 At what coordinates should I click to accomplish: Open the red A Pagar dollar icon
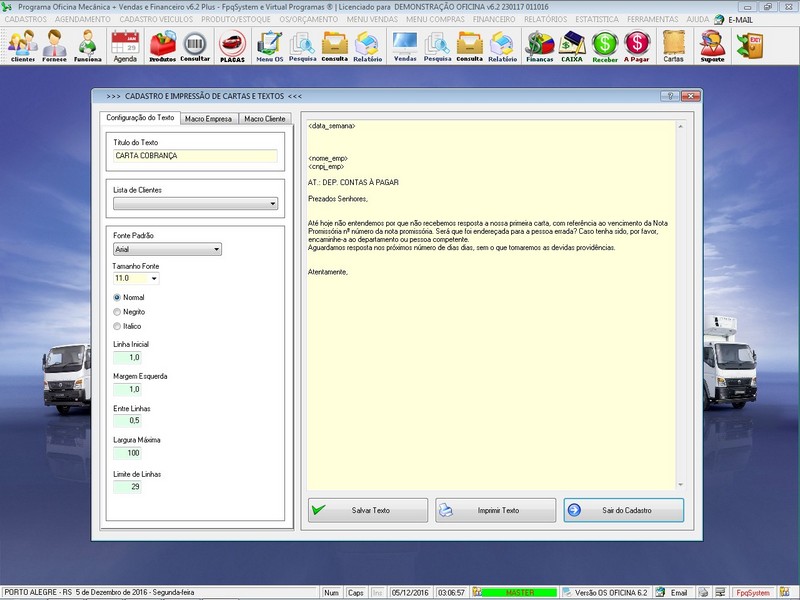point(637,46)
